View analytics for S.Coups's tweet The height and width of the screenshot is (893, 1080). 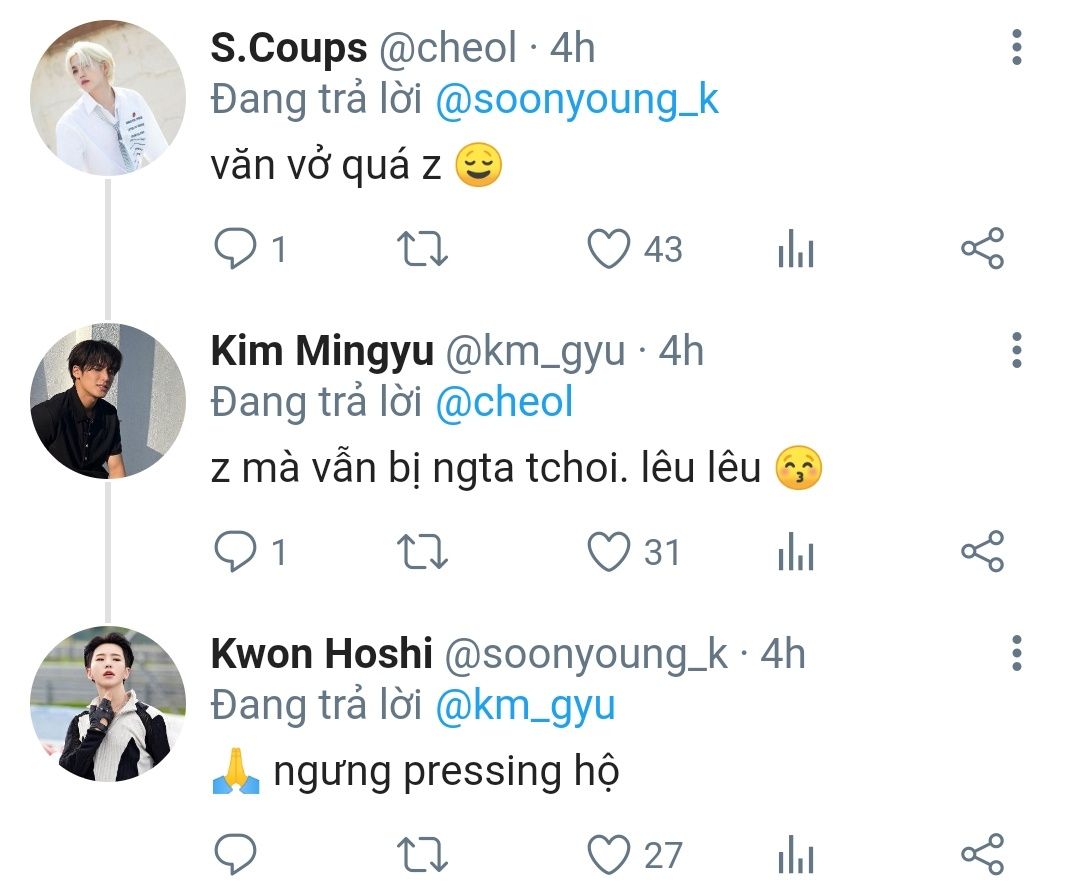[x=796, y=251]
